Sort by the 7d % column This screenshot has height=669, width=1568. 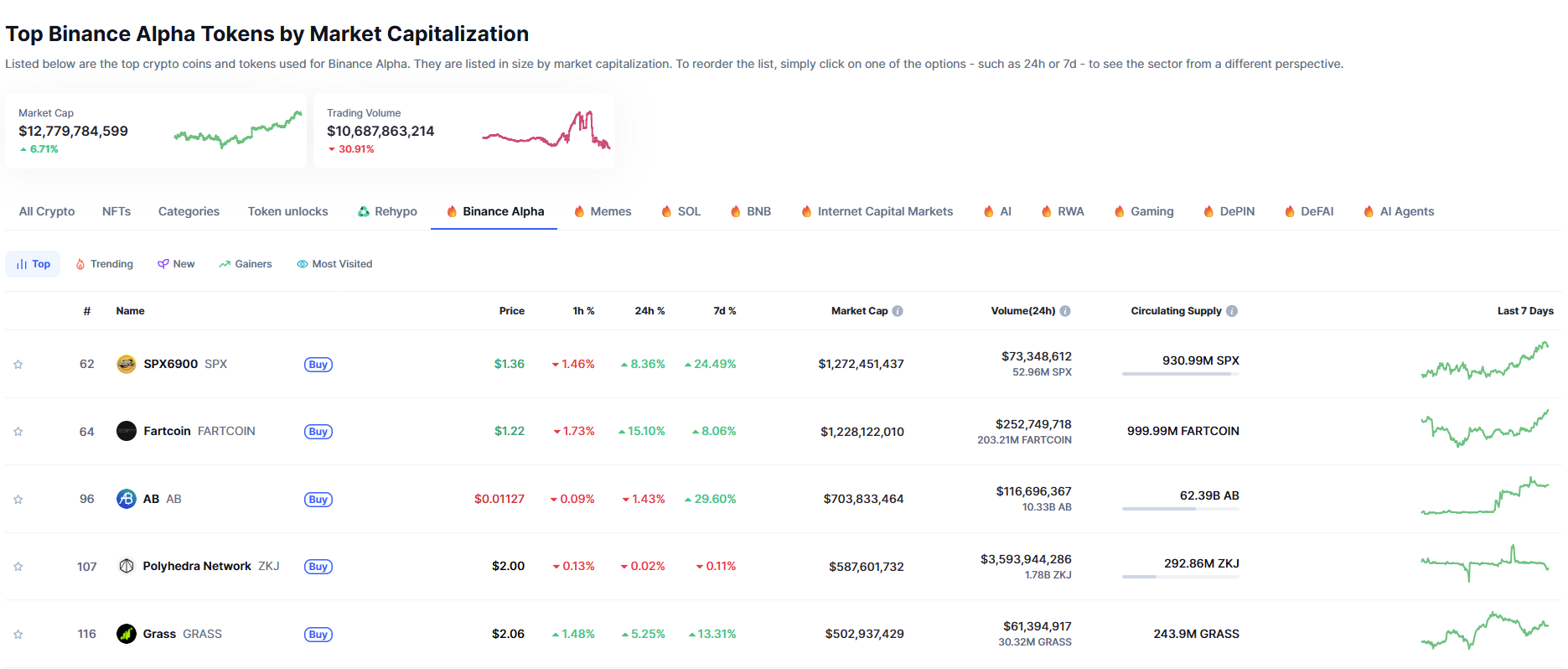(x=725, y=311)
